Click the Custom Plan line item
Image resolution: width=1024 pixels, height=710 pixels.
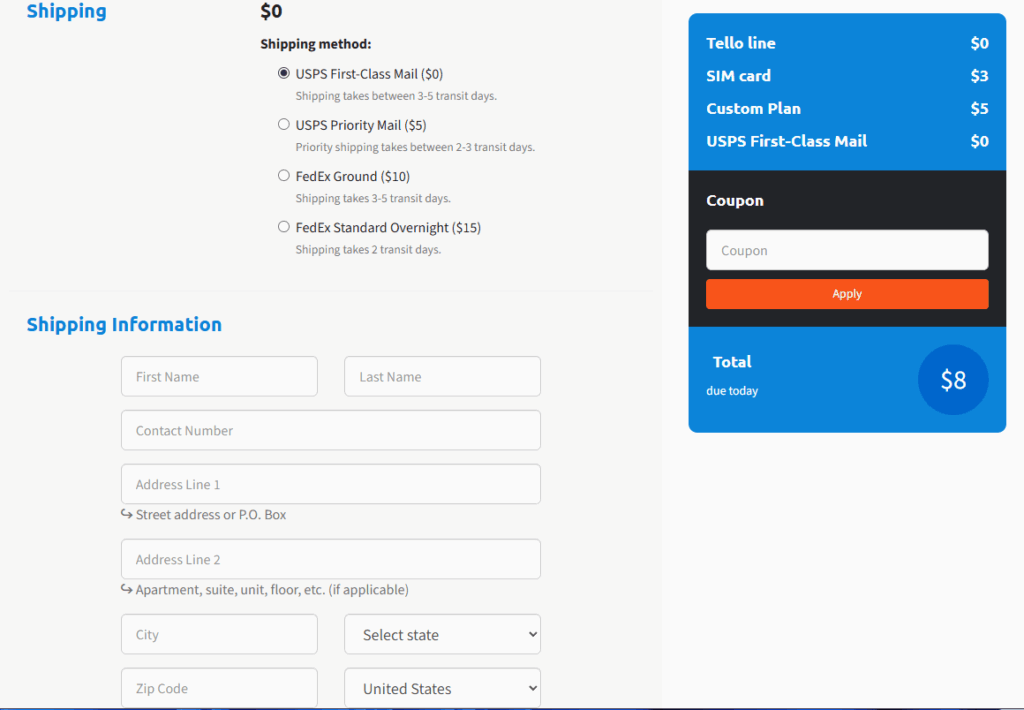click(x=753, y=108)
